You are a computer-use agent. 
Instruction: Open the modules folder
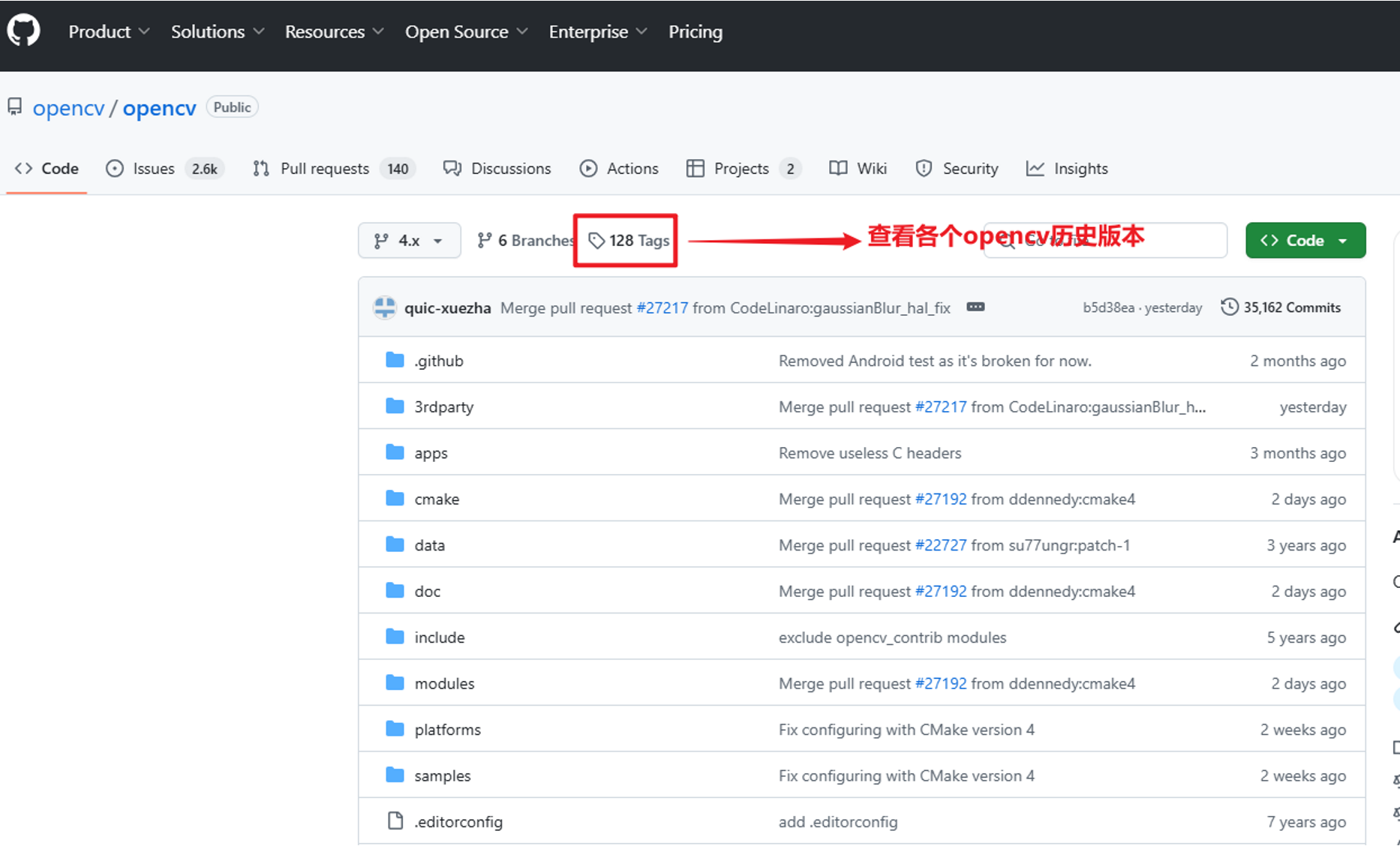[x=444, y=684]
